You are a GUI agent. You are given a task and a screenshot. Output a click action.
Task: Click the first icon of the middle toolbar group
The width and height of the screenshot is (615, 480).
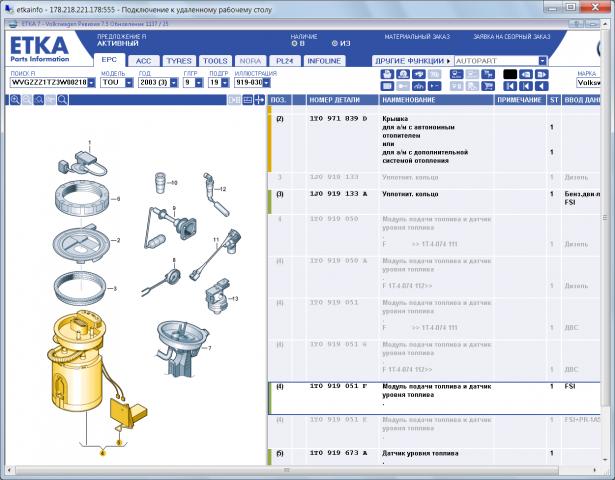(457, 74)
